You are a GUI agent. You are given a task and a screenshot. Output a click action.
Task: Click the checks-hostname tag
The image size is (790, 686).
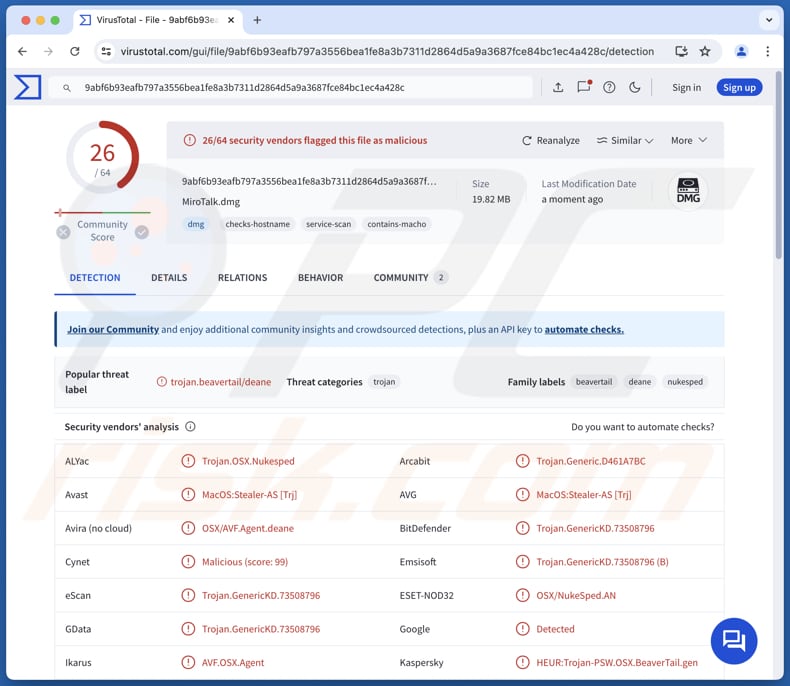(x=257, y=224)
